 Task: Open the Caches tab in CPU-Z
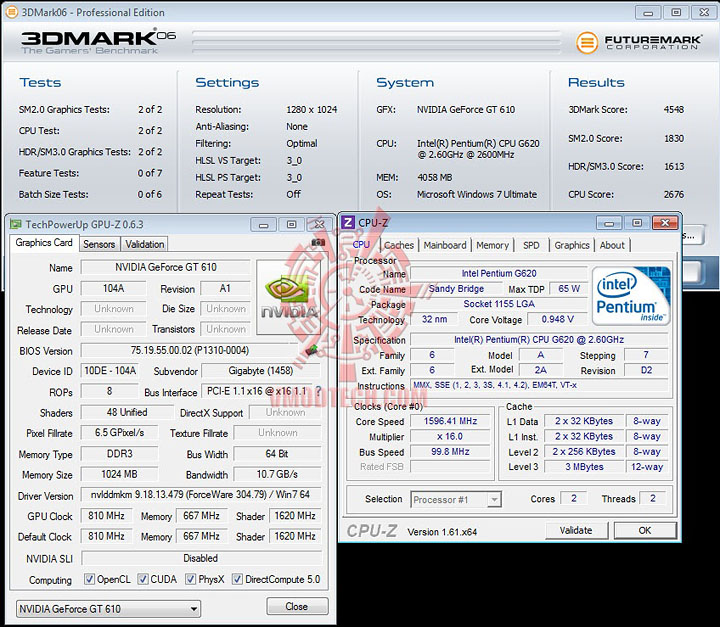point(399,245)
